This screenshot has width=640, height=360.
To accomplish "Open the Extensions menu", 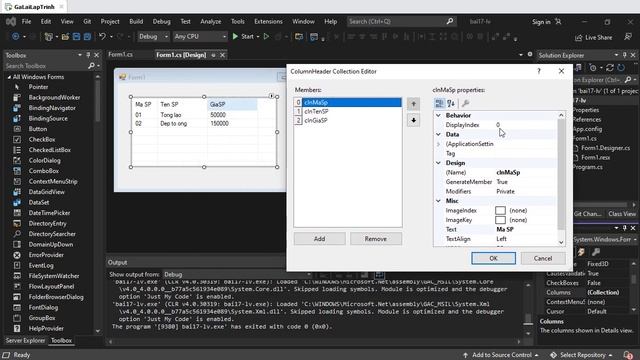I will [268, 21].
